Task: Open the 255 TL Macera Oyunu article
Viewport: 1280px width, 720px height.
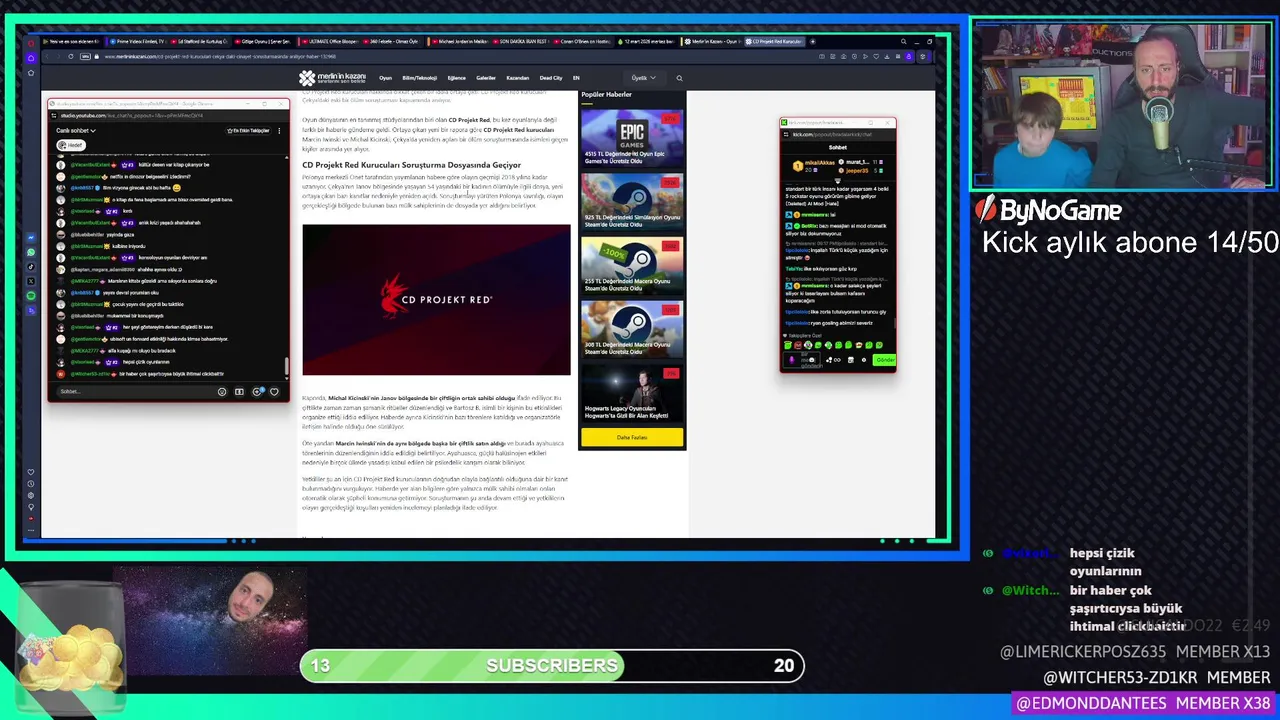Action: (x=632, y=264)
